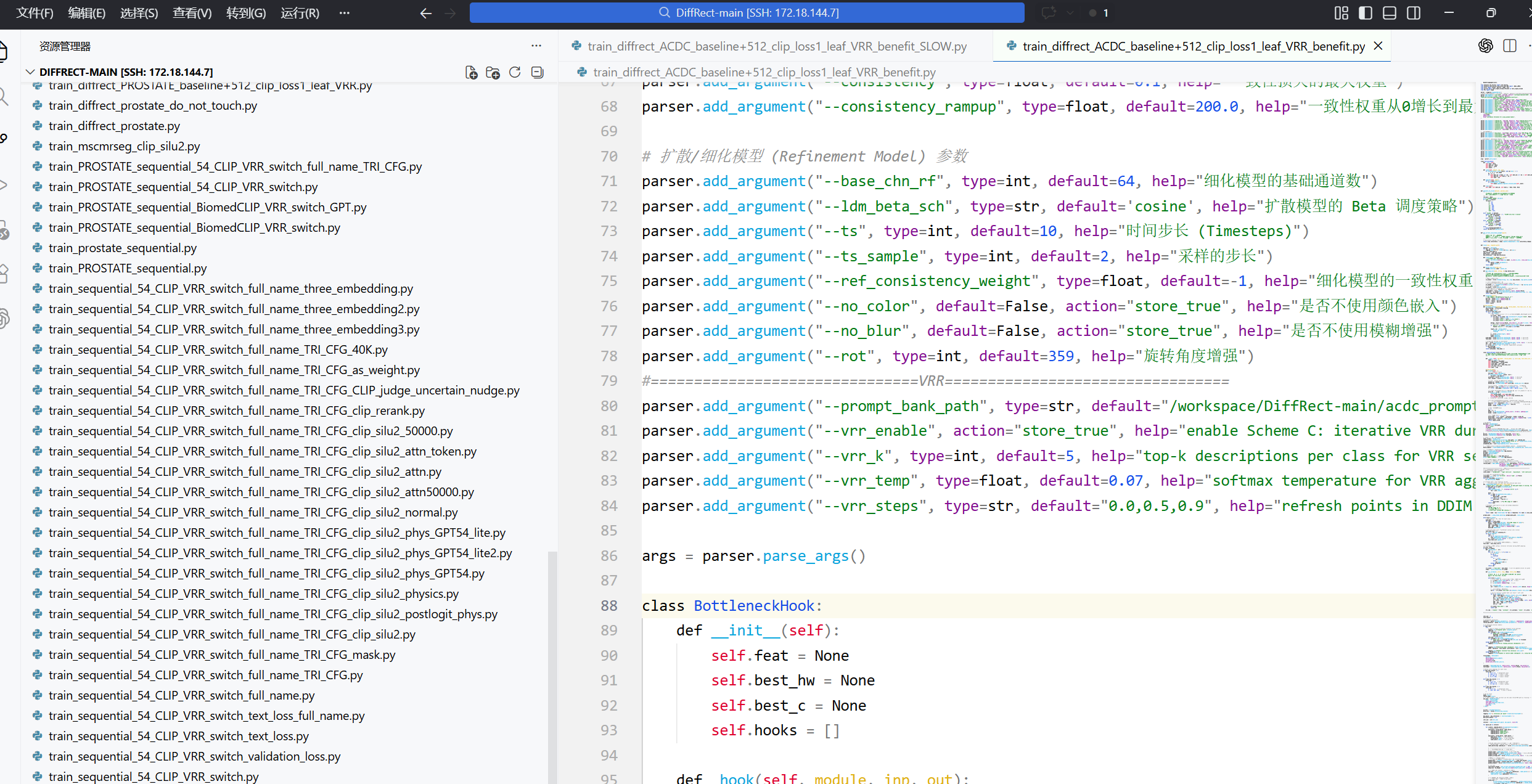Viewport: 1532px width, 784px height.
Task: Open the clip_silu2_attn_token.py file
Action: (x=263, y=451)
